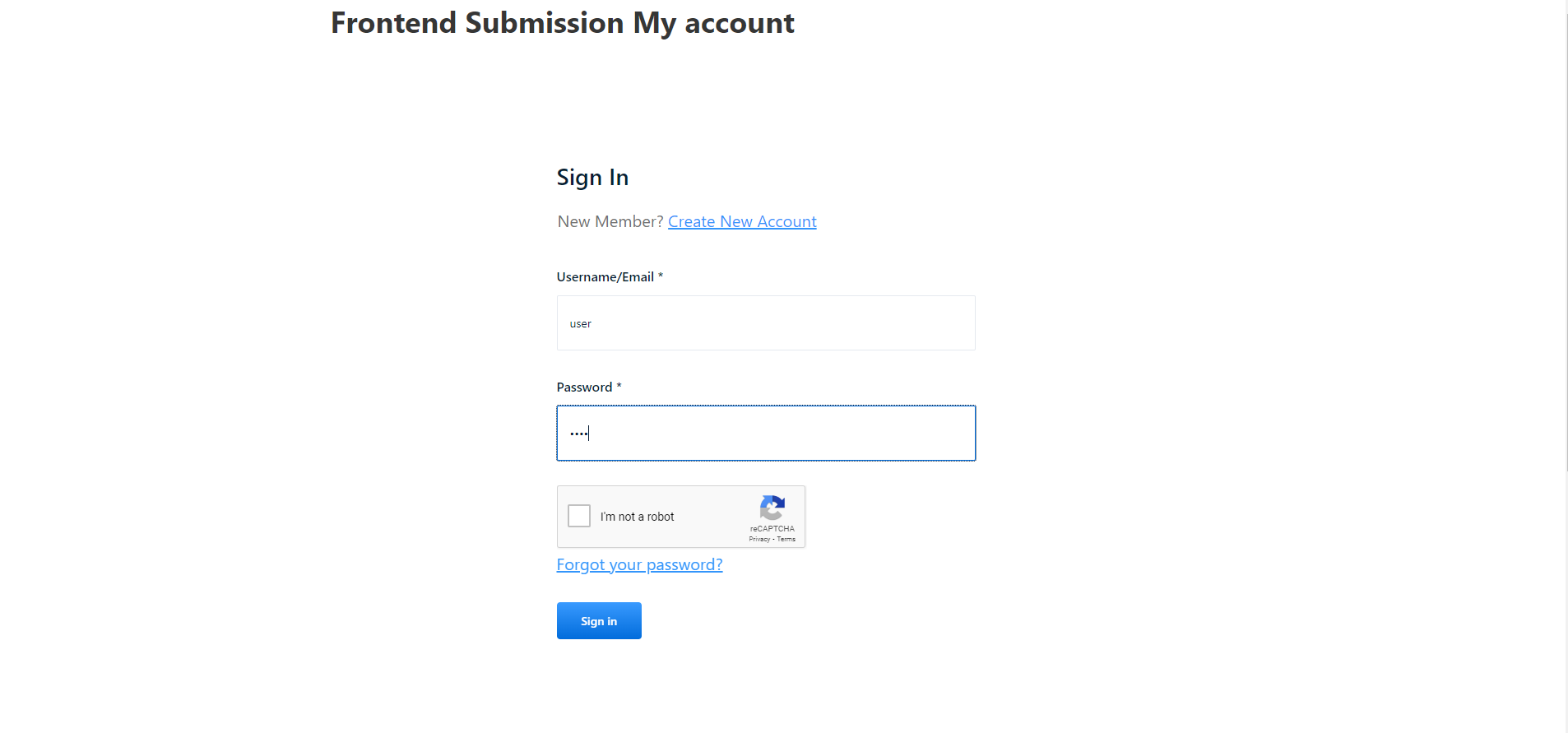Place cursor in the Password field

coord(765,433)
